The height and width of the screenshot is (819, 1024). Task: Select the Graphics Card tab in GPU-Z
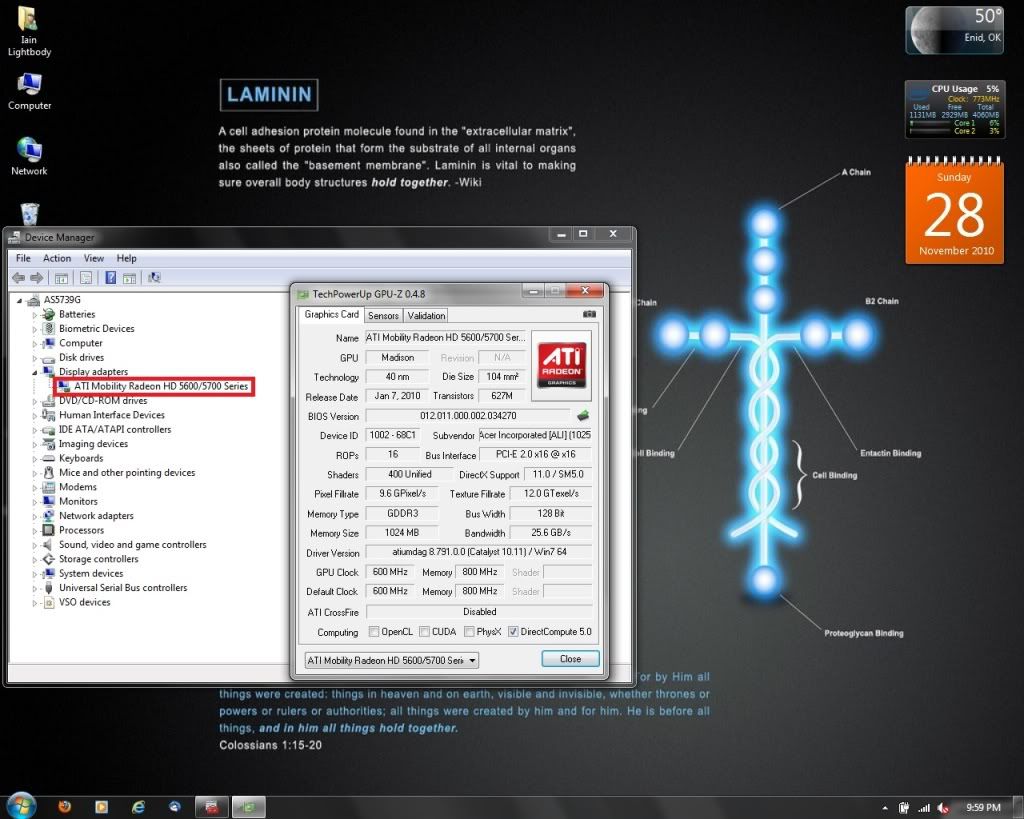coord(331,314)
